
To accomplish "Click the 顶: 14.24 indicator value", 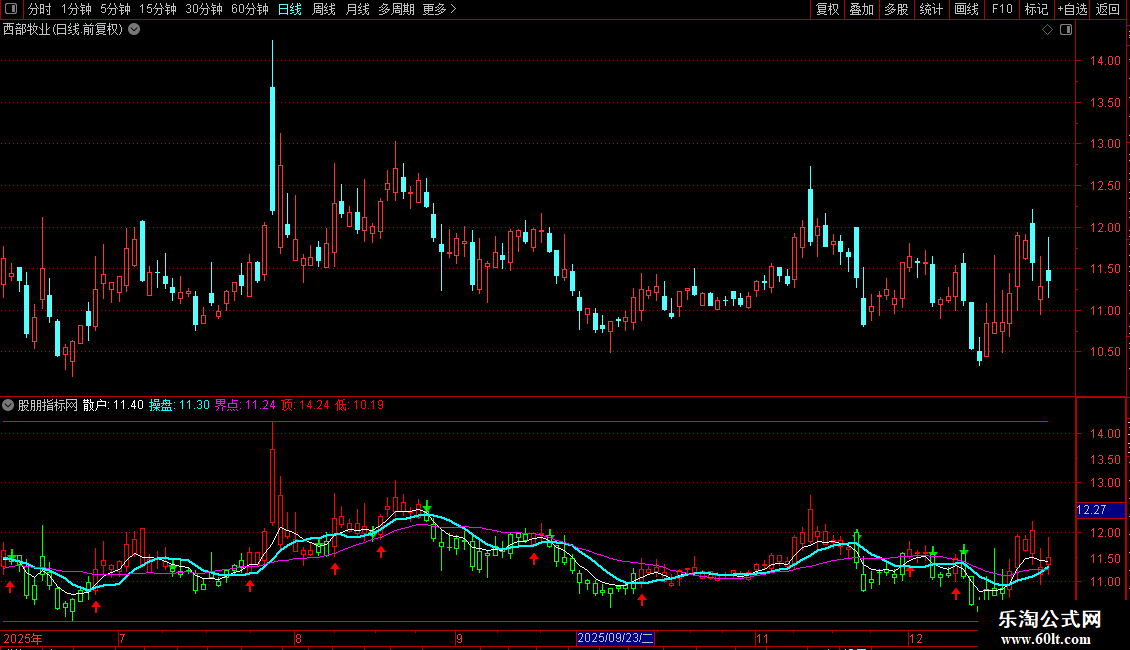I will [x=305, y=405].
